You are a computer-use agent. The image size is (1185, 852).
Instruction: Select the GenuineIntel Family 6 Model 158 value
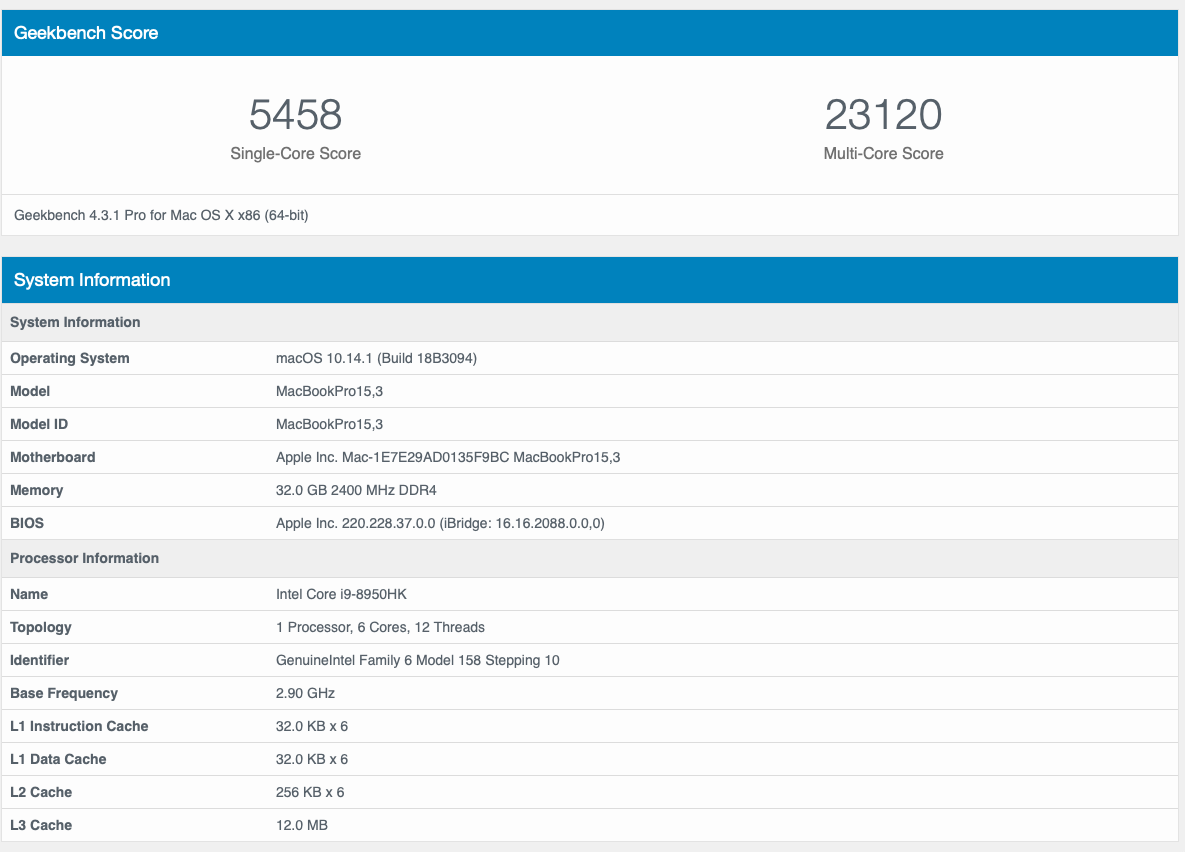pyautogui.click(x=418, y=661)
